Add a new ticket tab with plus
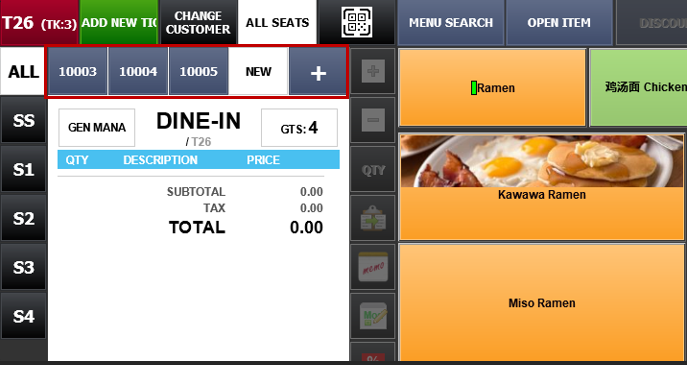687x365 pixels. click(x=318, y=71)
